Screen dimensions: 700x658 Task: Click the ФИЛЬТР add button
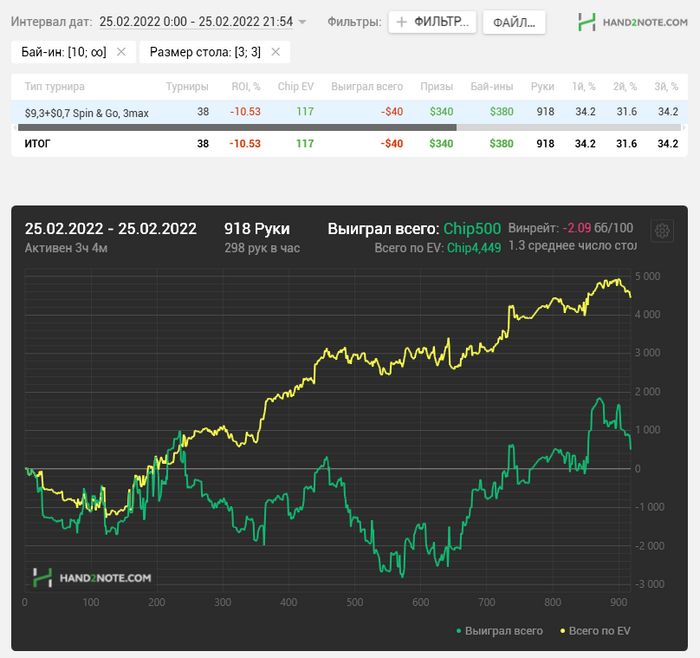coord(432,22)
